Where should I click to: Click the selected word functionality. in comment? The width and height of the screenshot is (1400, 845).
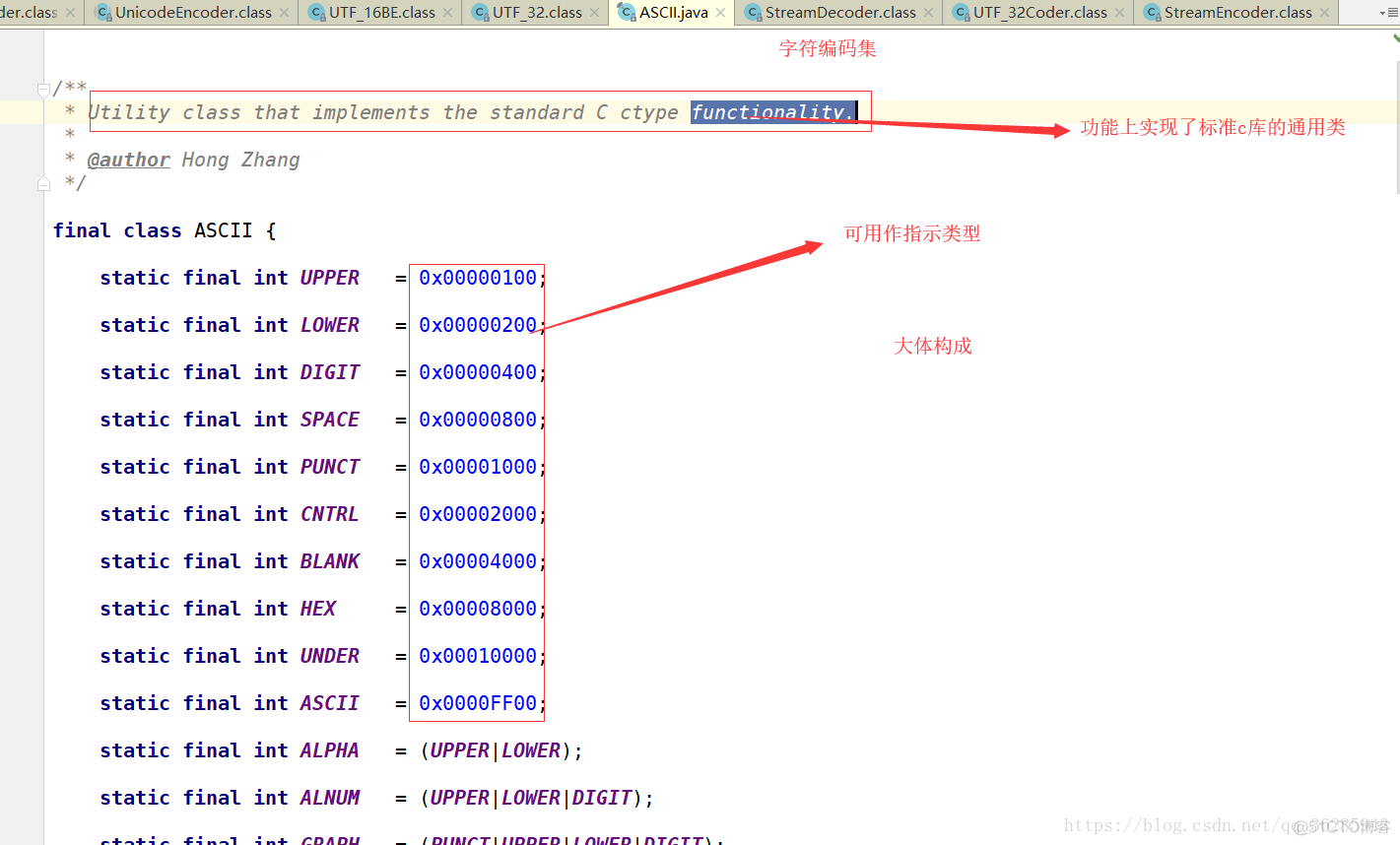pyautogui.click(x=773, y=112)
